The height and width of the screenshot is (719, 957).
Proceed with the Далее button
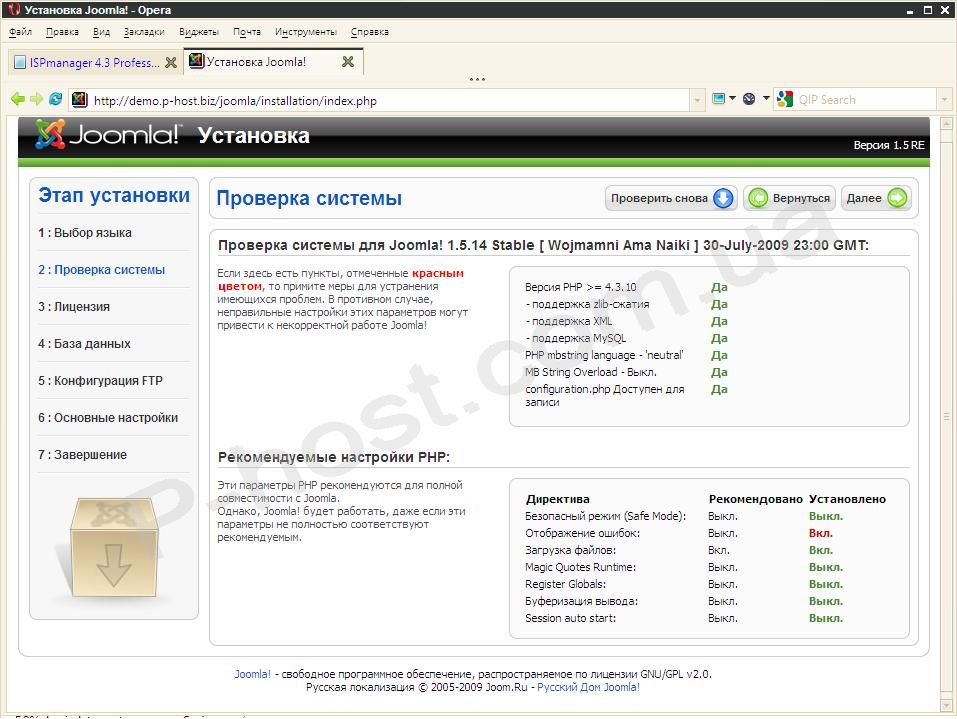click(x=876, y=198)
